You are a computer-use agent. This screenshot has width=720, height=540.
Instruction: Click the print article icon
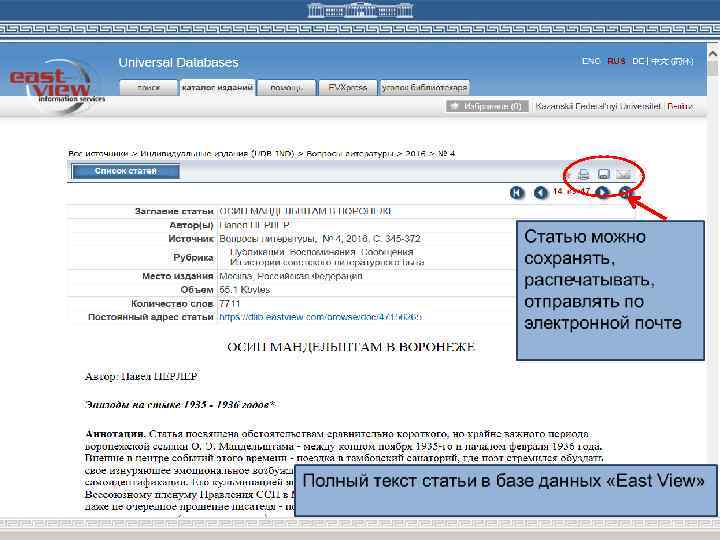[x=583, y=174]
